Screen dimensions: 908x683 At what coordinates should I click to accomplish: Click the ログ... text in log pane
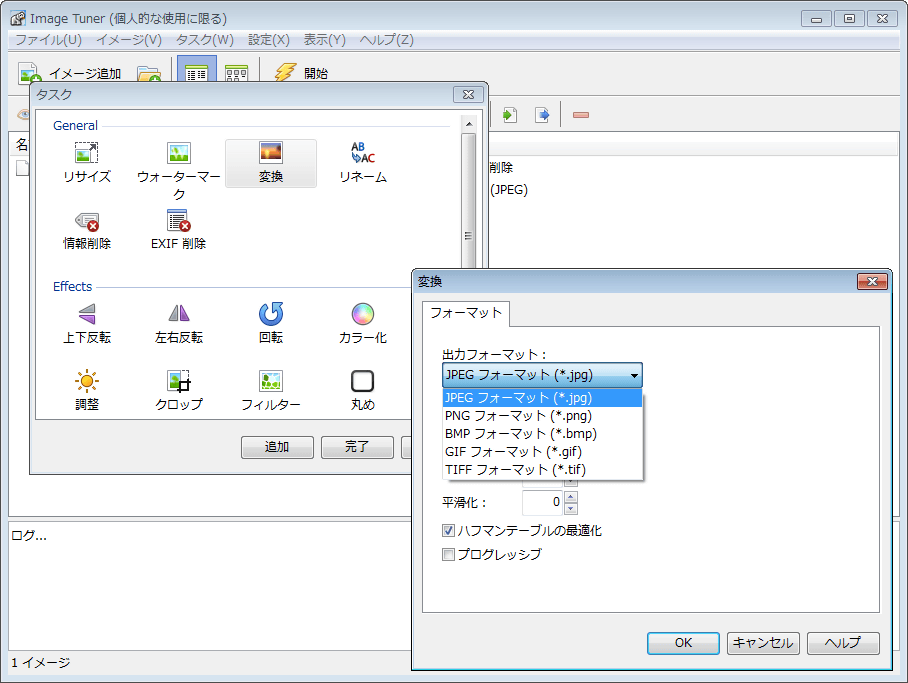click(x=29, y=535)
